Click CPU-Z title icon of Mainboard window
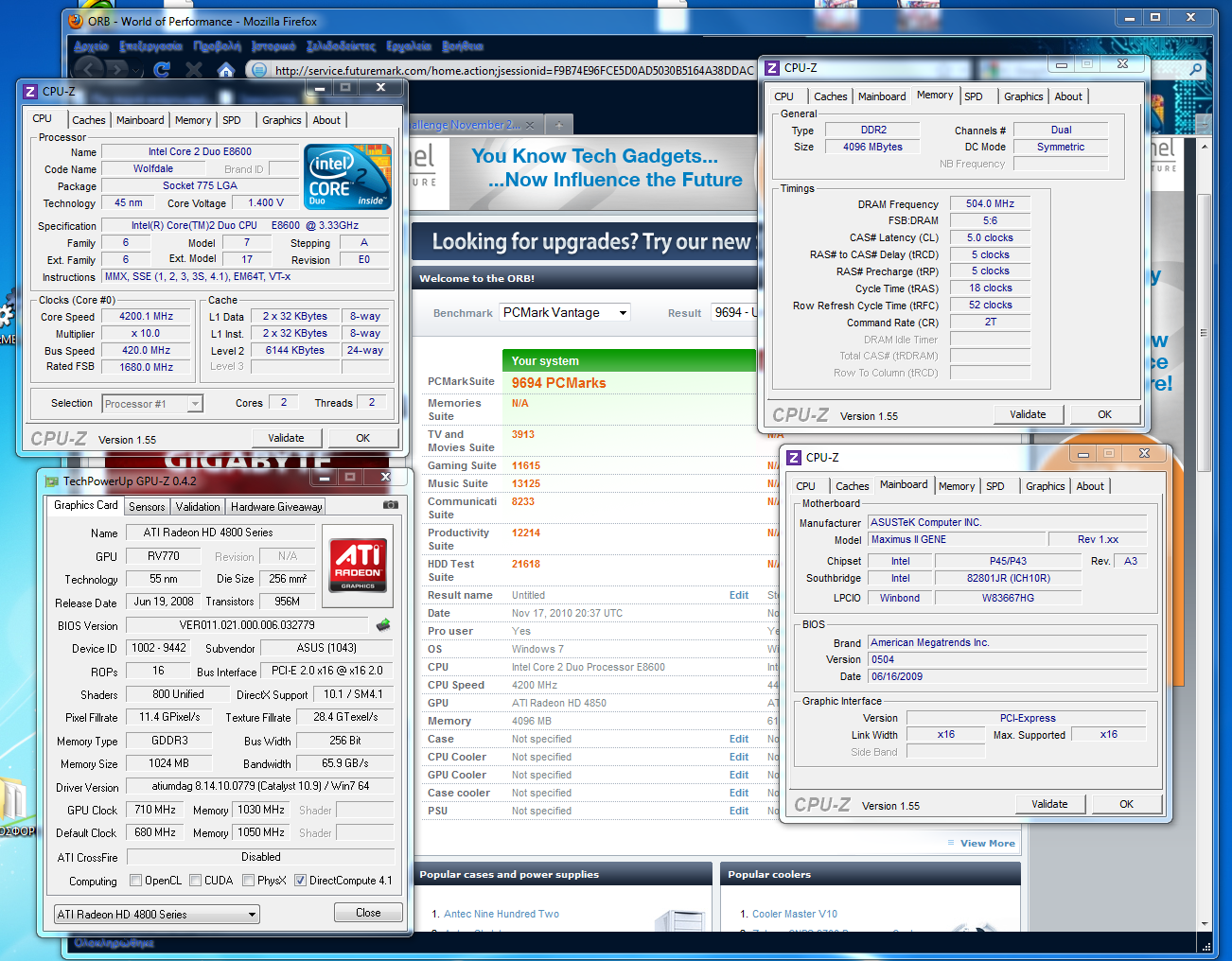The height and width of the screenshot is (961, 1232). (x=794, y=458)
